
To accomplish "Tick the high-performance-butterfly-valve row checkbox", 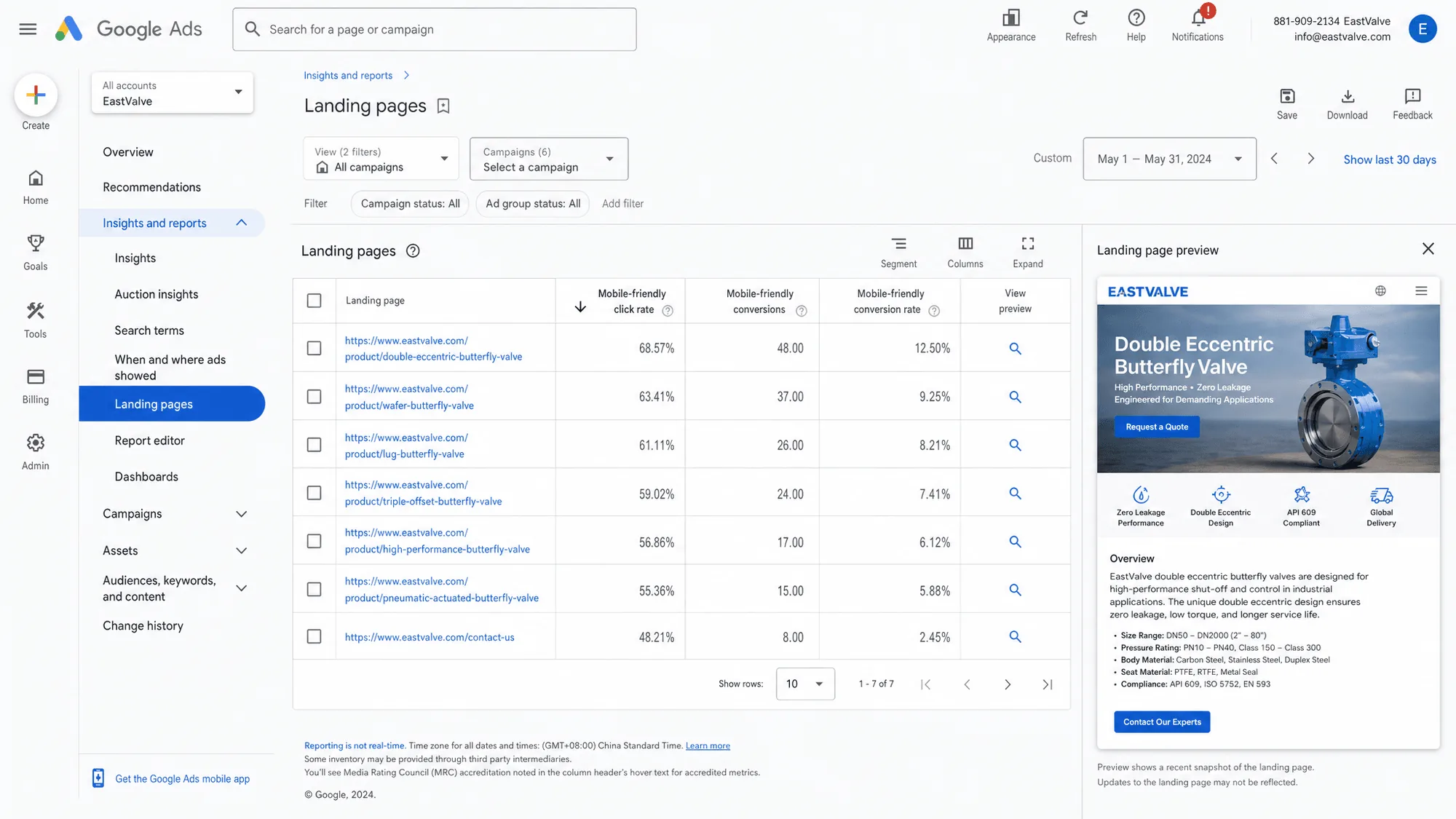I will [314, 542].
